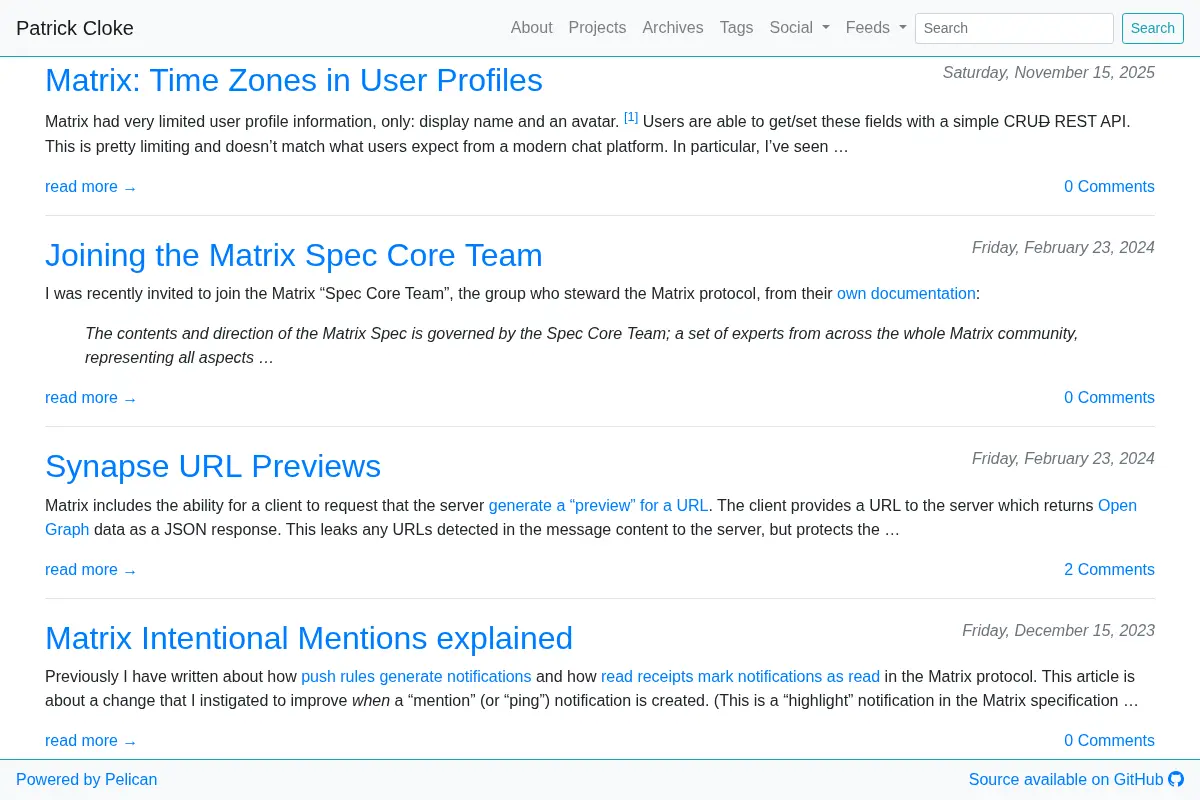Click the date Friday, December 15, 2023
Screen dimensions: 1200x800
1058,631
